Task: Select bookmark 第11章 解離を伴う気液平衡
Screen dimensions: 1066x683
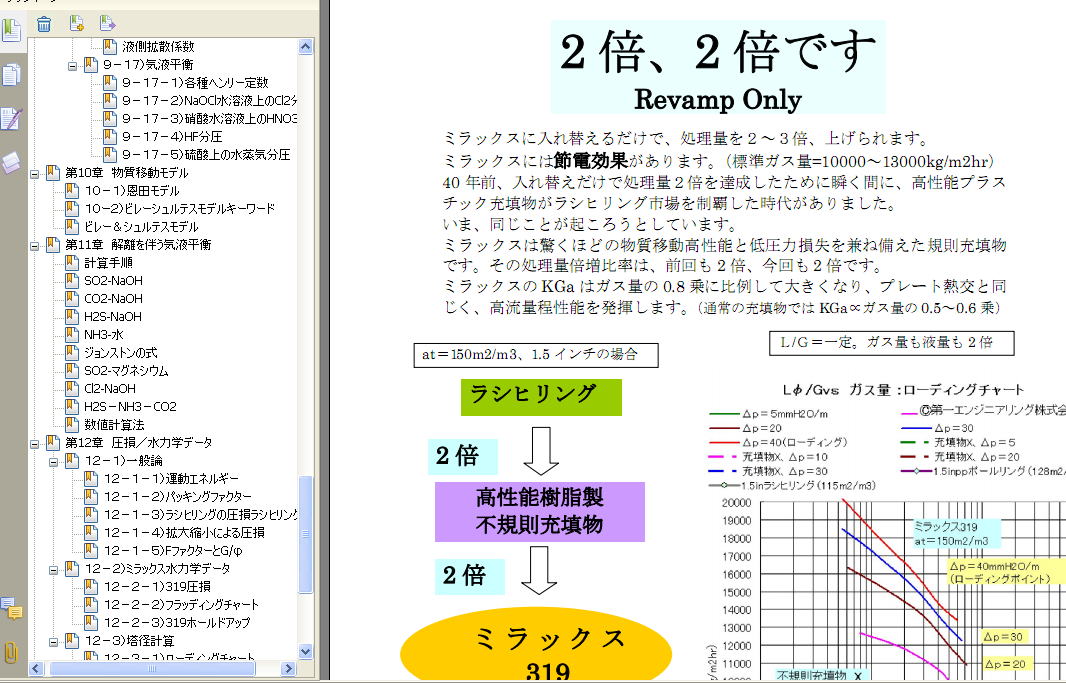Action: point(138,244)
